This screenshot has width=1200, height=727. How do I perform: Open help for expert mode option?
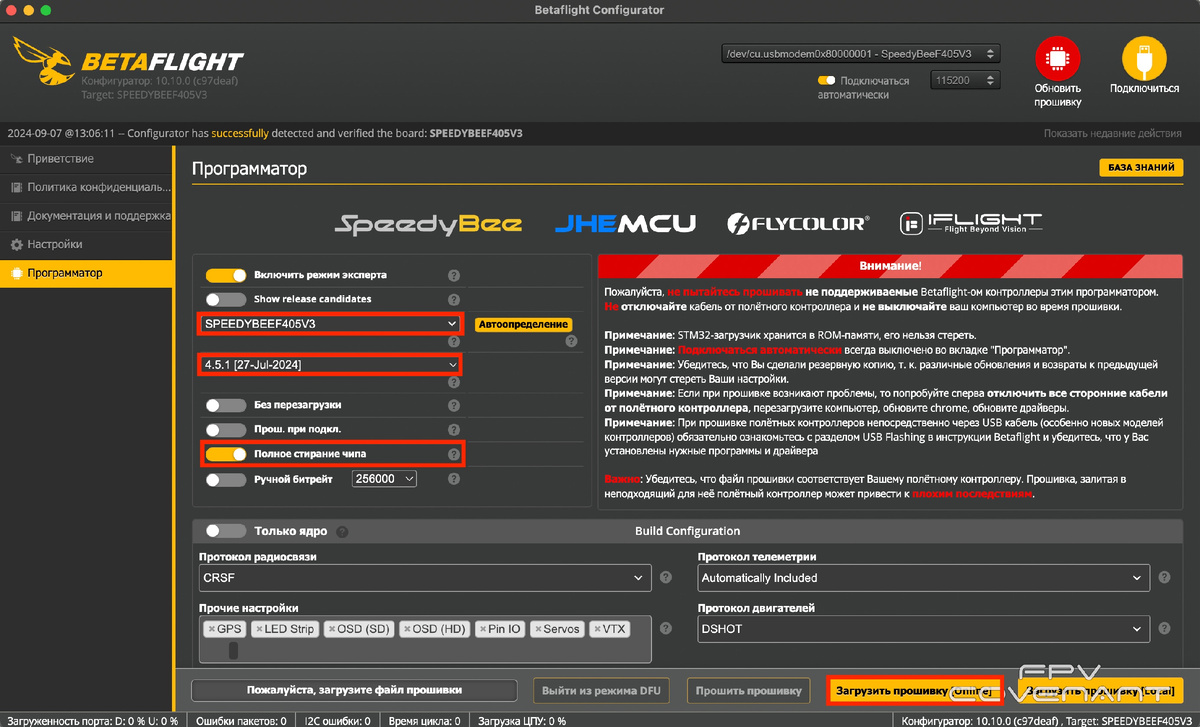click(454, 275)
